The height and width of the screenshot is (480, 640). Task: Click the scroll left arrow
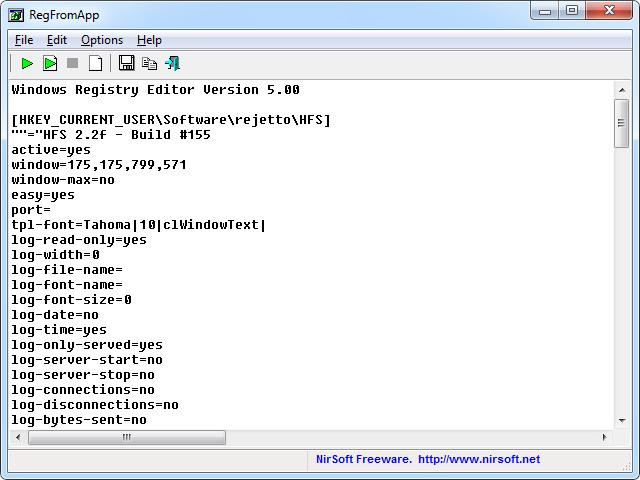(x=18, y=437)
